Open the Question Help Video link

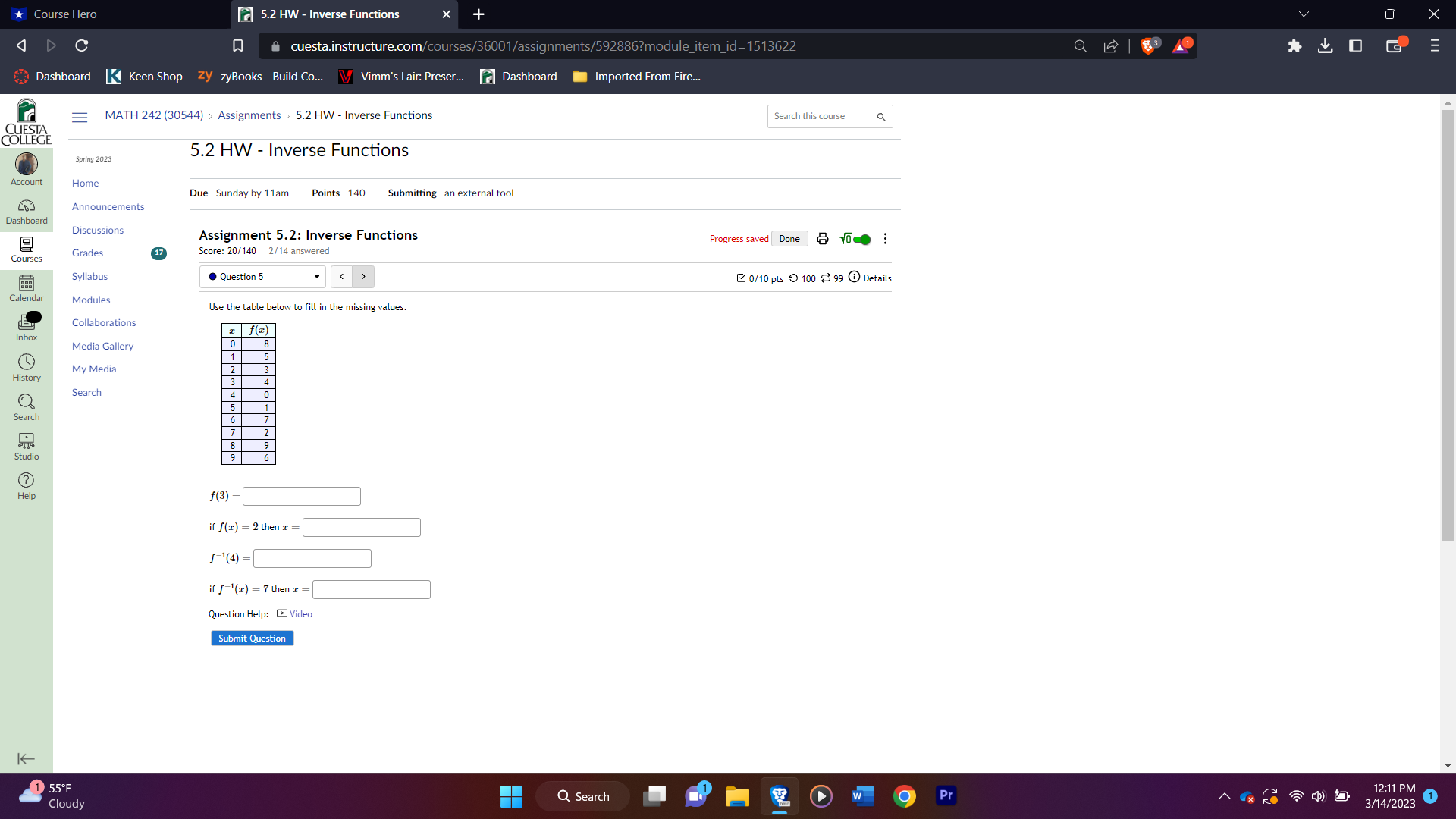coord(300,613)
